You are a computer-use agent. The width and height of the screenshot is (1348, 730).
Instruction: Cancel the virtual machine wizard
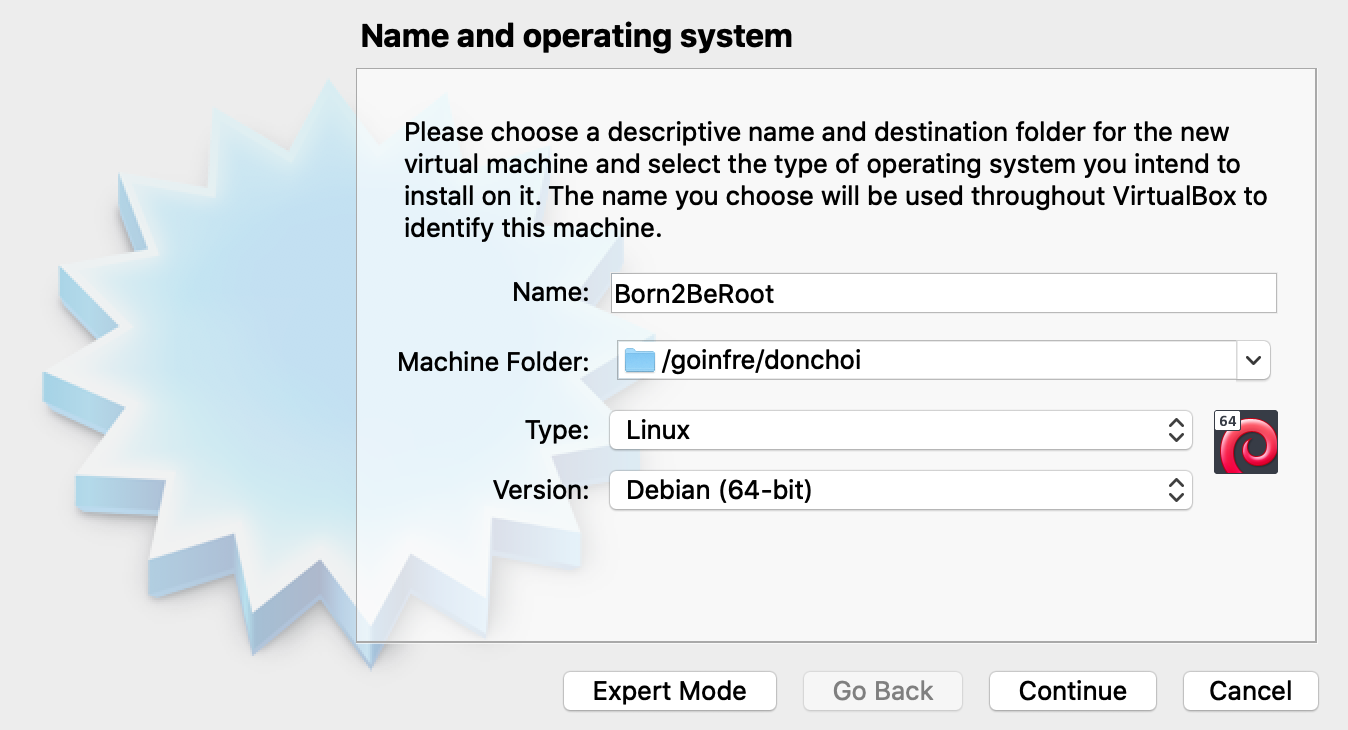pyautogui.click(x=1251, y=691)
